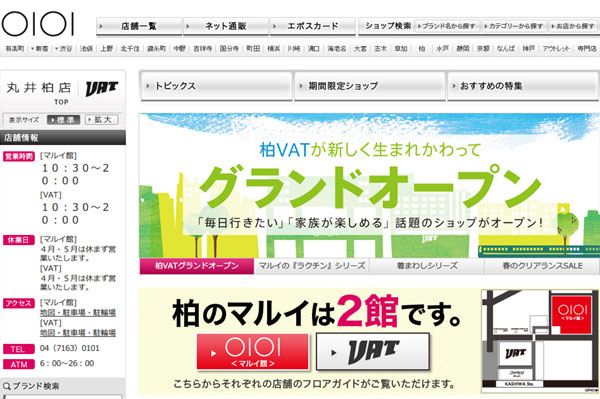
Task: Go to the 水戸 store link
Action: click(x=442, y=49)
